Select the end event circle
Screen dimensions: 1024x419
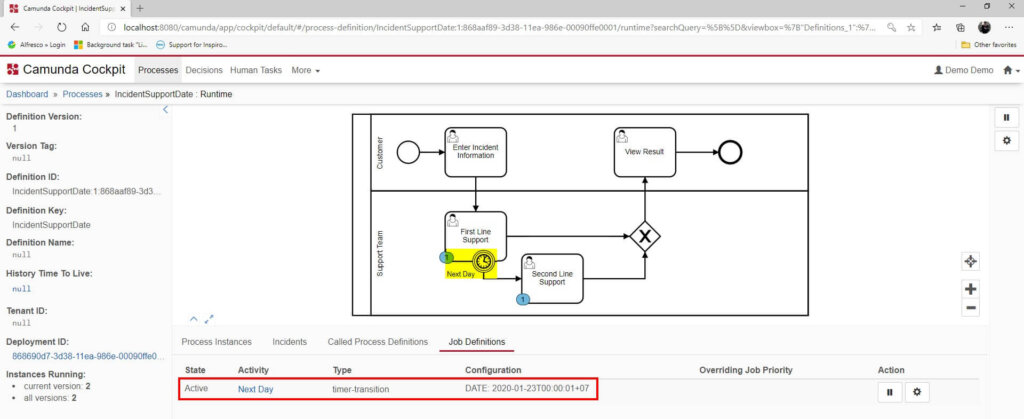click(730, 152)
